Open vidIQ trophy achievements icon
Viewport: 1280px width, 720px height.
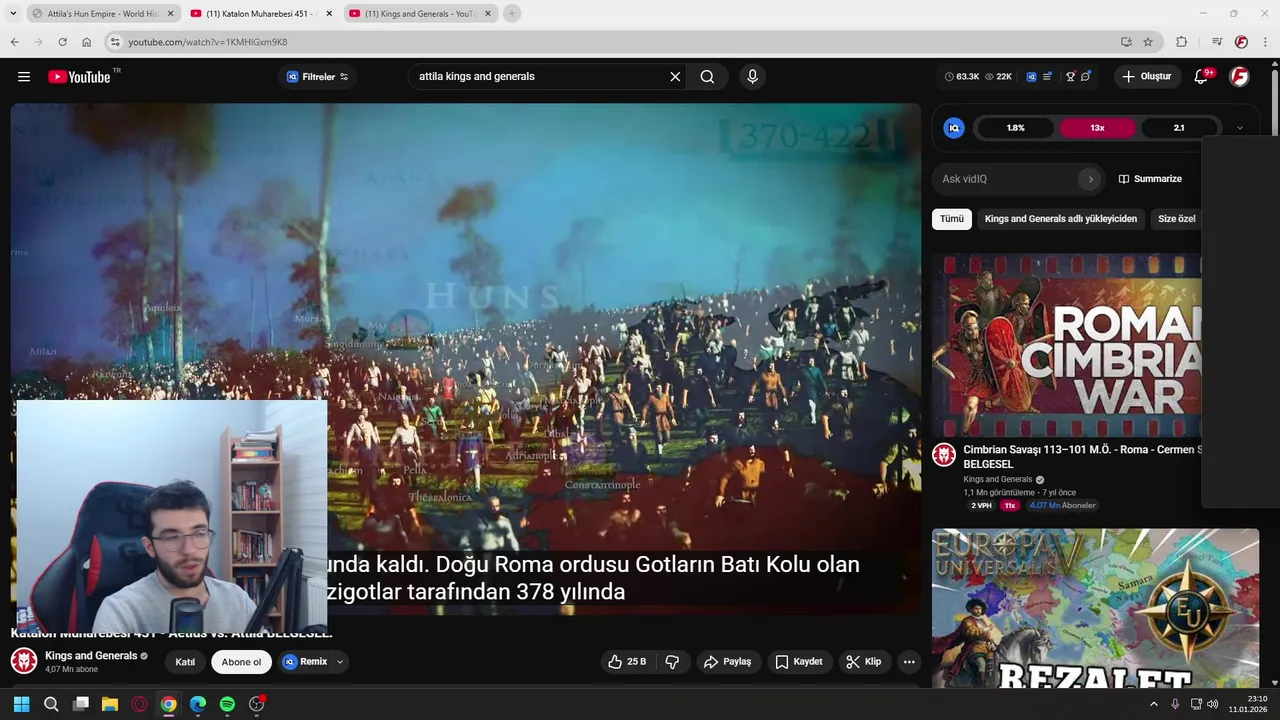1070,76
